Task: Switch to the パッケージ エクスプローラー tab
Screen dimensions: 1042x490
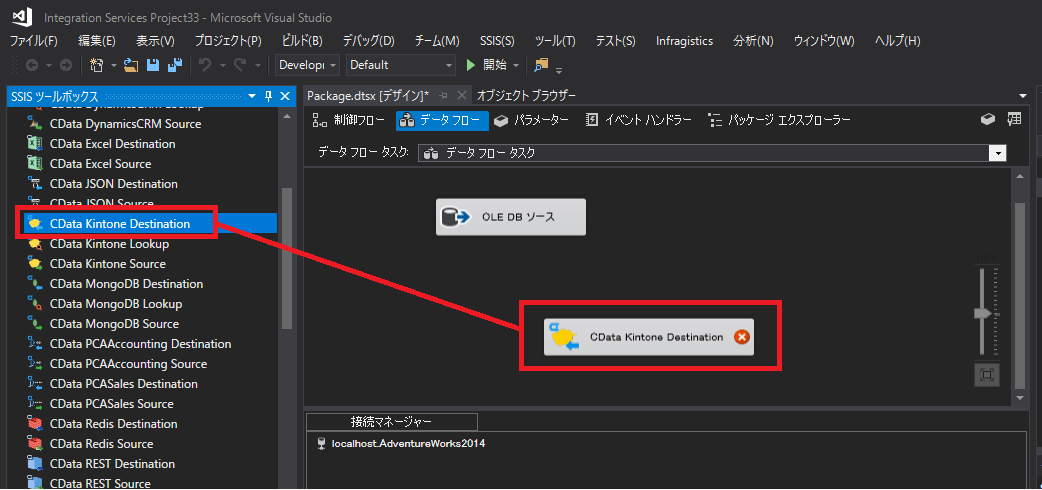Action: coord(780,120)
